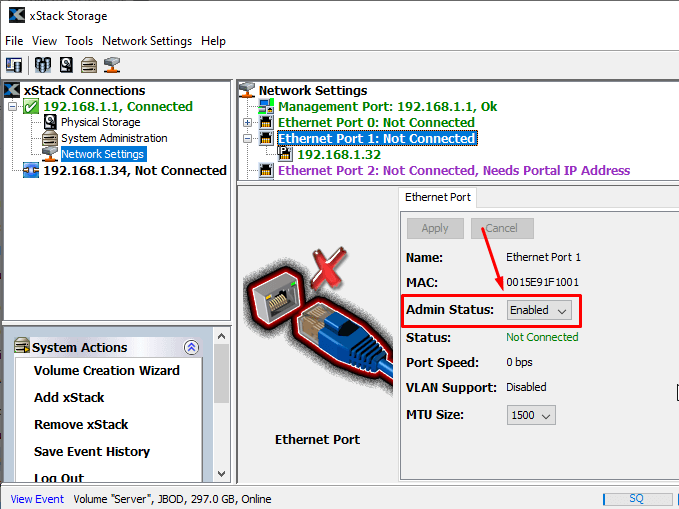Click the Network Settings icon in left tree

point(50,154)
